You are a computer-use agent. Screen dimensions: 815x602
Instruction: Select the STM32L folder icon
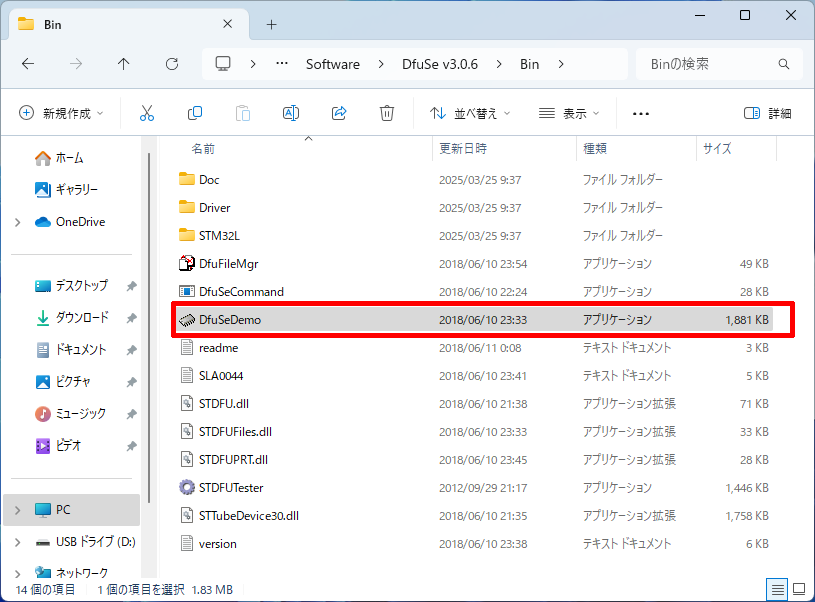[x=187, y=235]
